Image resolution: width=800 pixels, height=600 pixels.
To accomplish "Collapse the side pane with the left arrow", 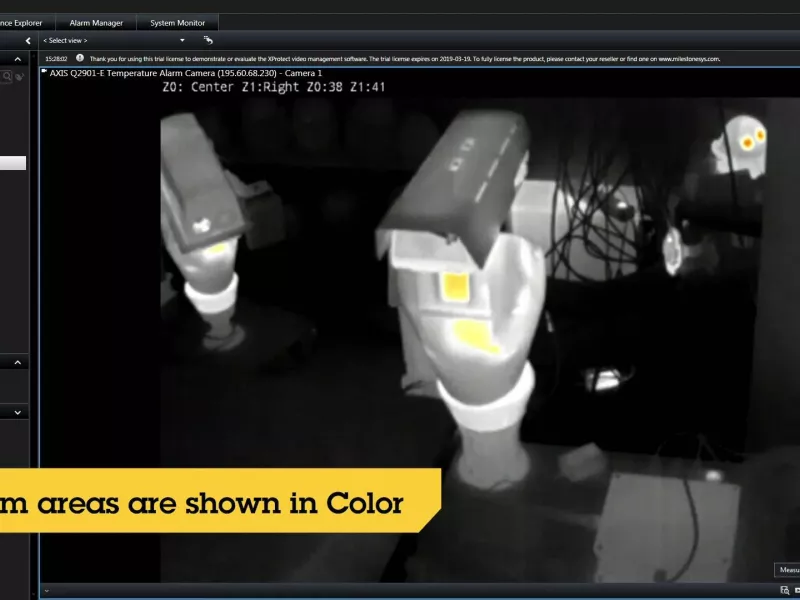I will (27, 40).
